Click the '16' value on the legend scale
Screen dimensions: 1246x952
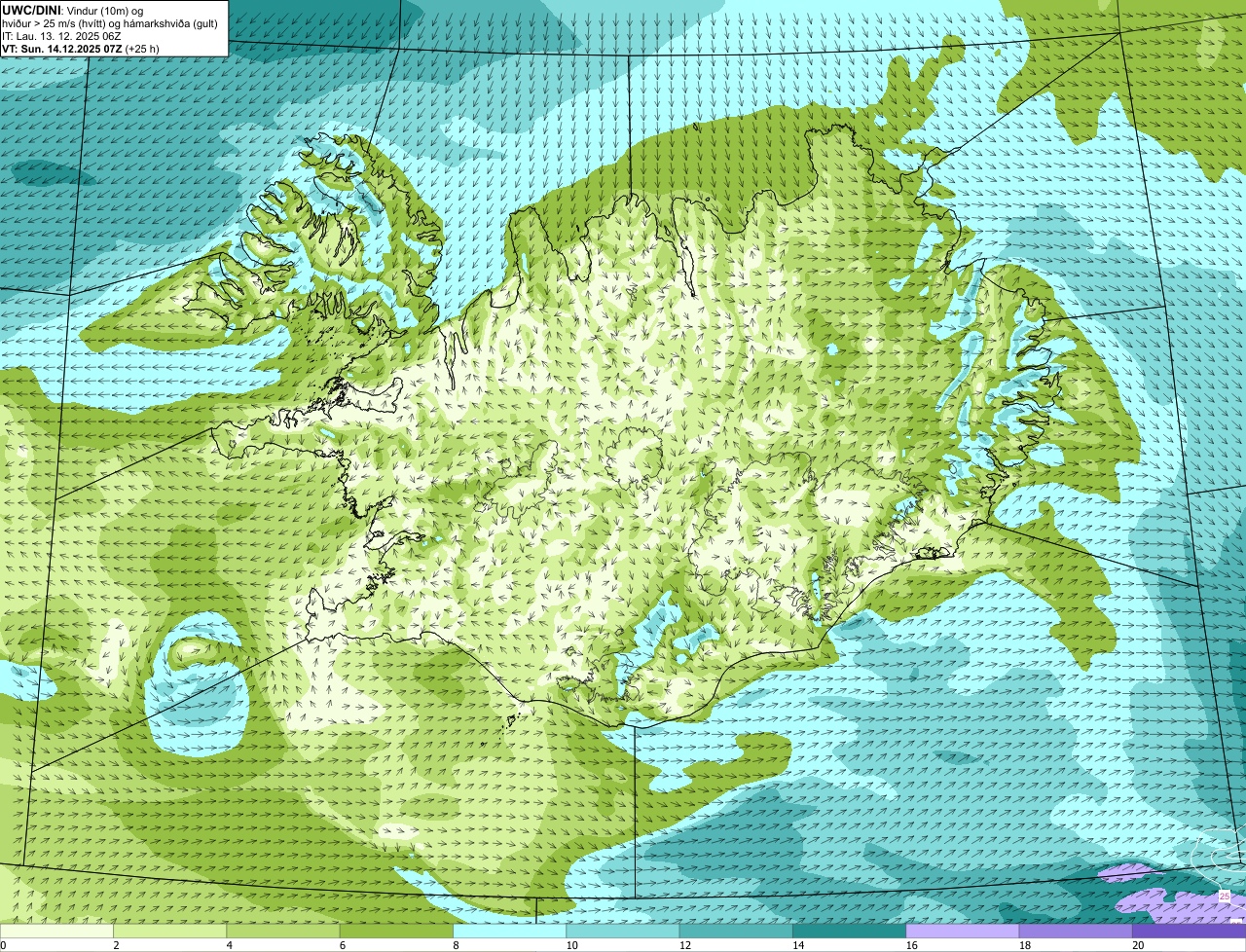912,945
